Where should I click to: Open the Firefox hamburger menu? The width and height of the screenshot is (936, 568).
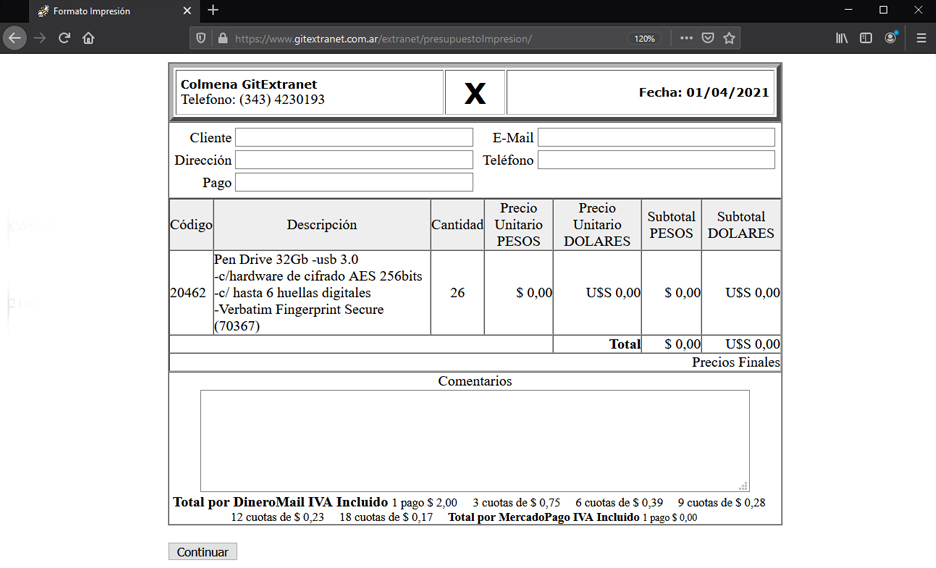click(x=921, y=38)
